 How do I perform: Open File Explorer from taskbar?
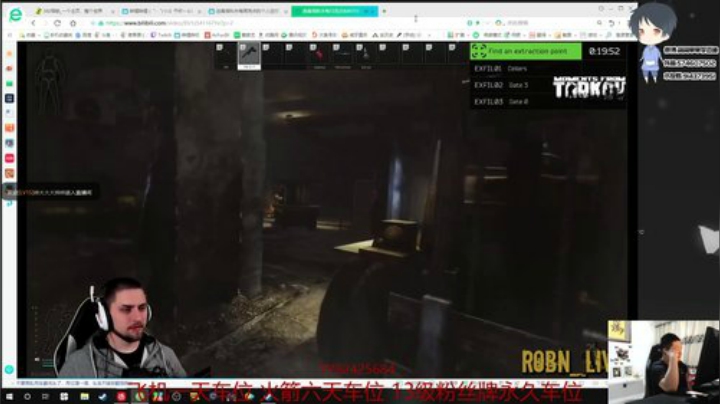coord(84,397)
